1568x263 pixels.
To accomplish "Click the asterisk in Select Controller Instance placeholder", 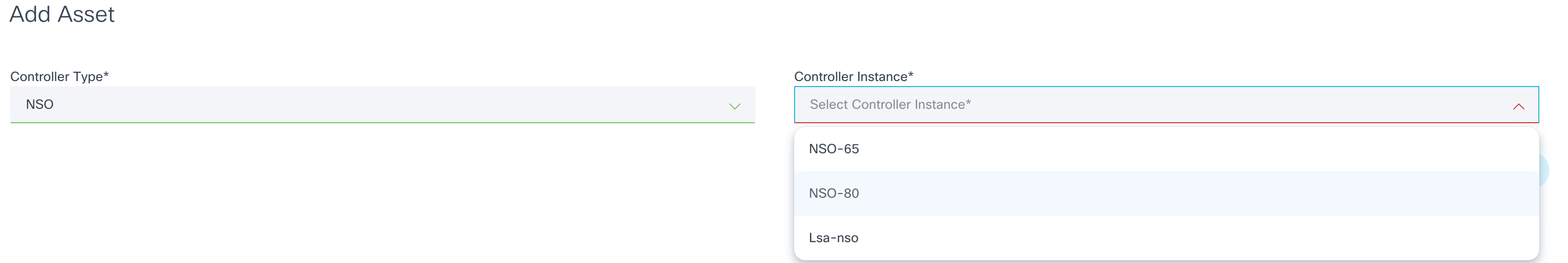I will click(968, 102).
